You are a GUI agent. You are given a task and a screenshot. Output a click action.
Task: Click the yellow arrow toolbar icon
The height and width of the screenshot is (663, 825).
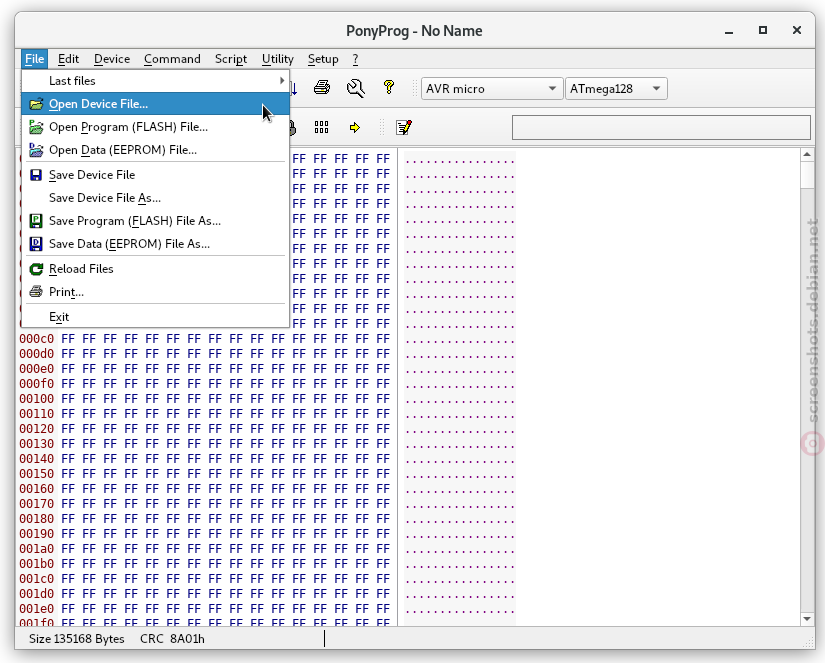355,127
